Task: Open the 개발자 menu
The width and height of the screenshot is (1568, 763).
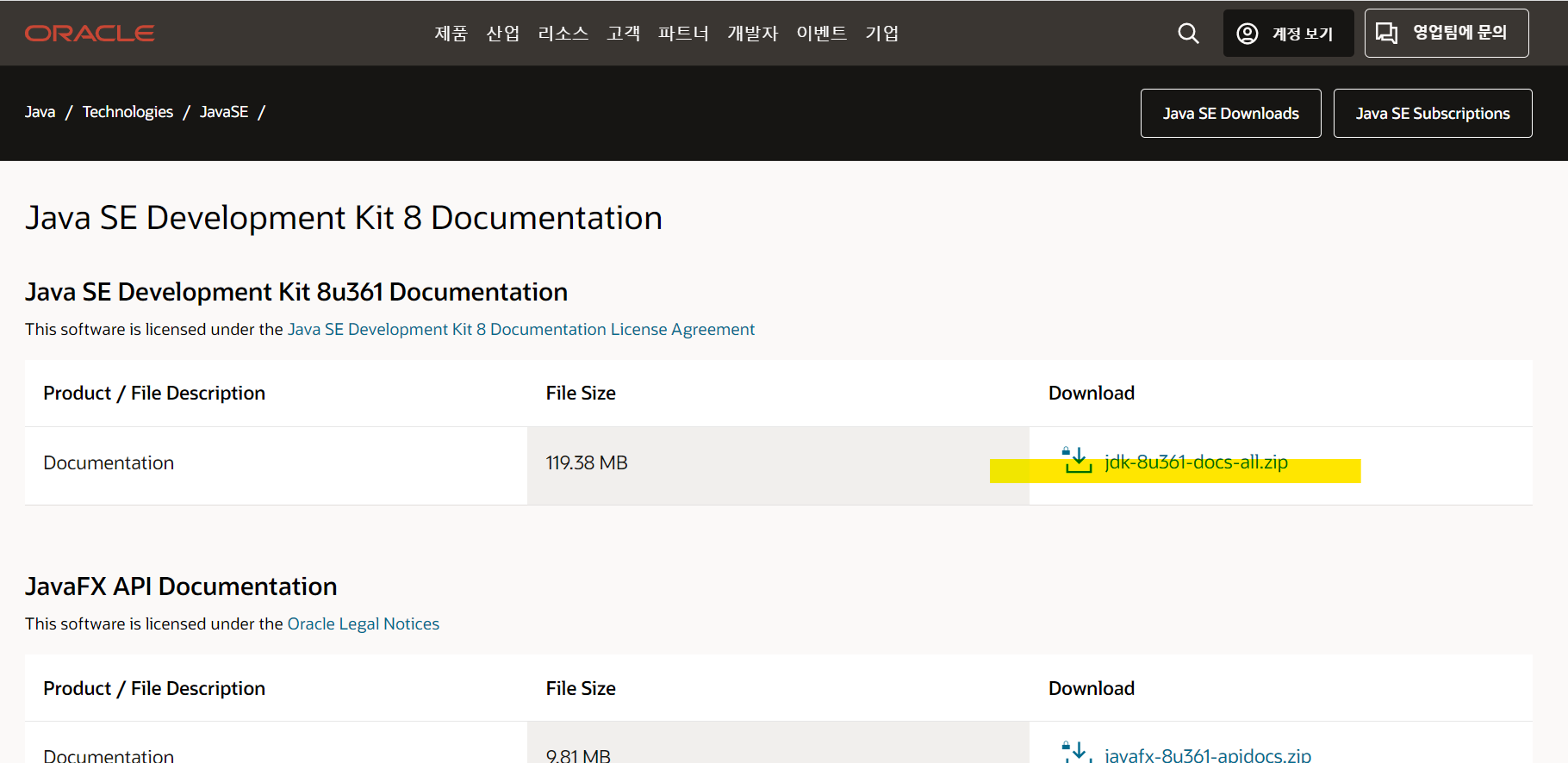Action: click(x=752, y=34)
